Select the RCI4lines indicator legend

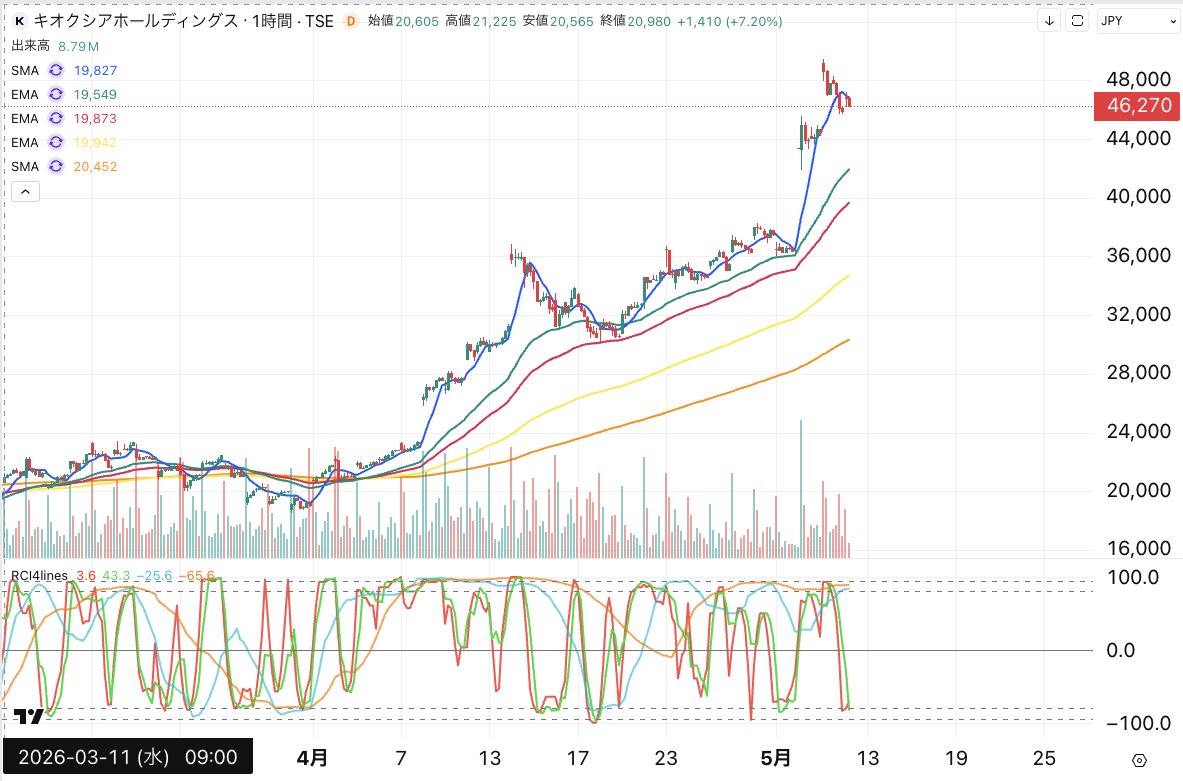39,576
